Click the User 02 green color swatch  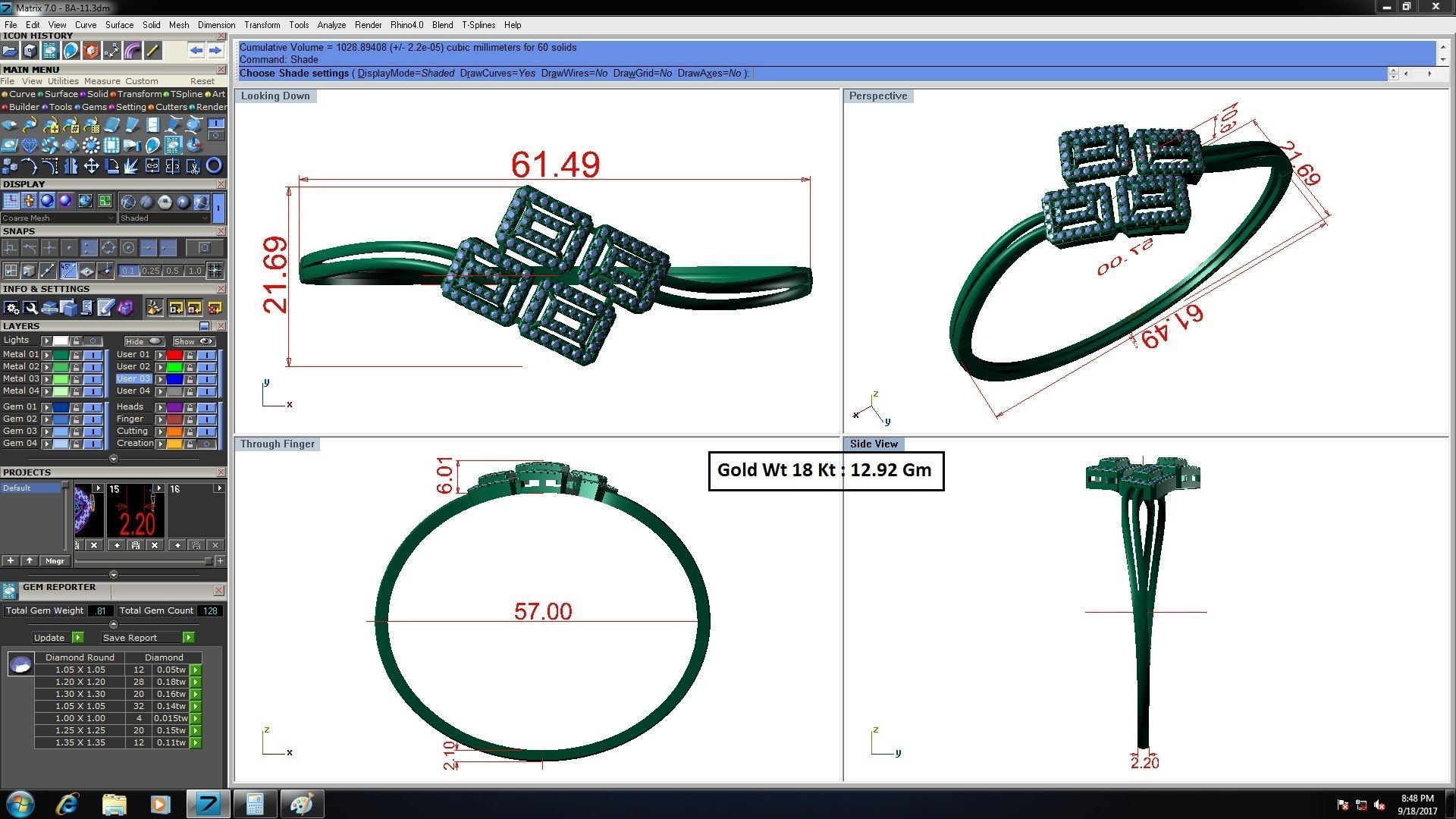[174, 367]
